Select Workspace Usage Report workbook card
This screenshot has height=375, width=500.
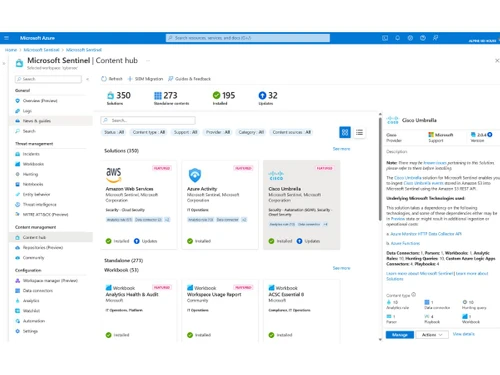(x=220, y=311)
